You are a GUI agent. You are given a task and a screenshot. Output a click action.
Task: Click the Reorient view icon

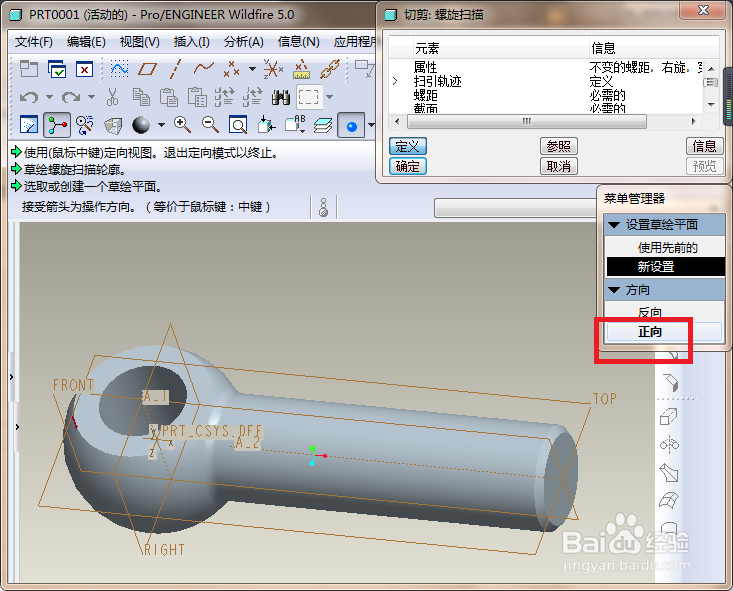266,125
